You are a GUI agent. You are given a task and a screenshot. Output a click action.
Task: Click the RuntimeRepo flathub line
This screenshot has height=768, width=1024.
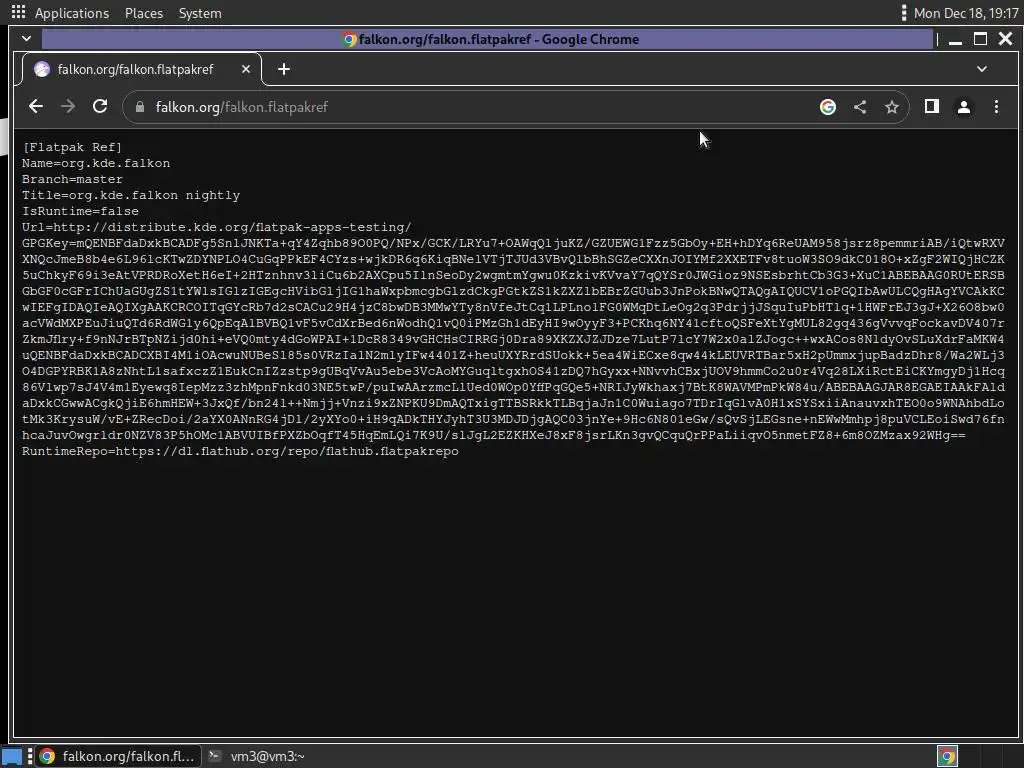pyautogui.click(x=240, y=451)
